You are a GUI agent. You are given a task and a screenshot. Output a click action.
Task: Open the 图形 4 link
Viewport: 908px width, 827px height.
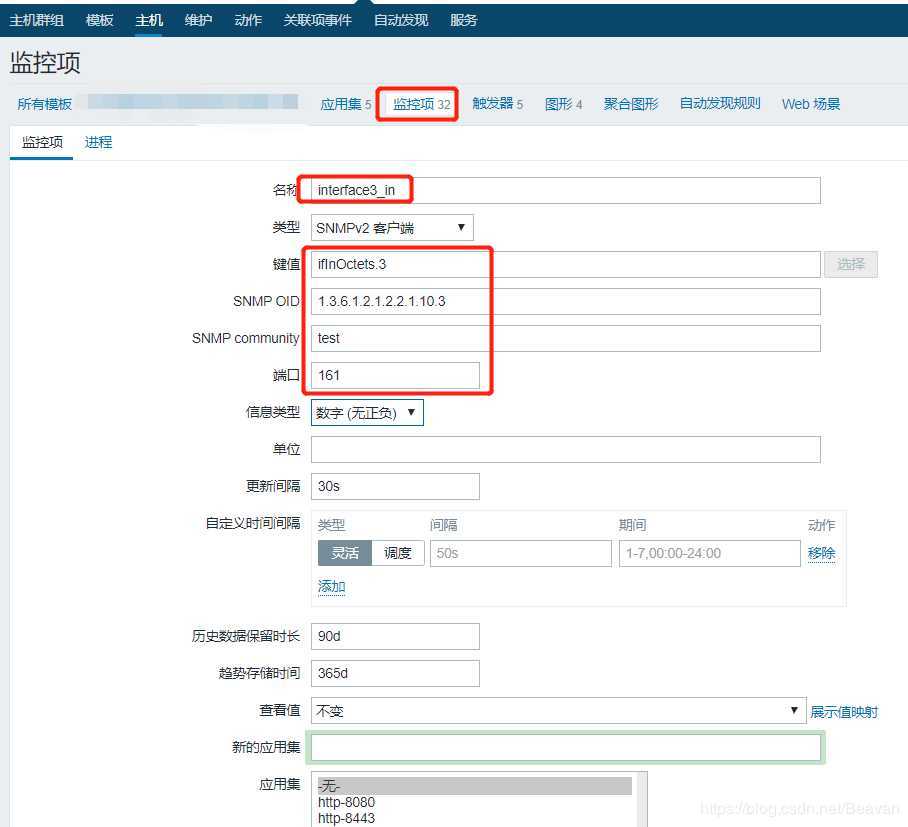(x=563, y=104)
